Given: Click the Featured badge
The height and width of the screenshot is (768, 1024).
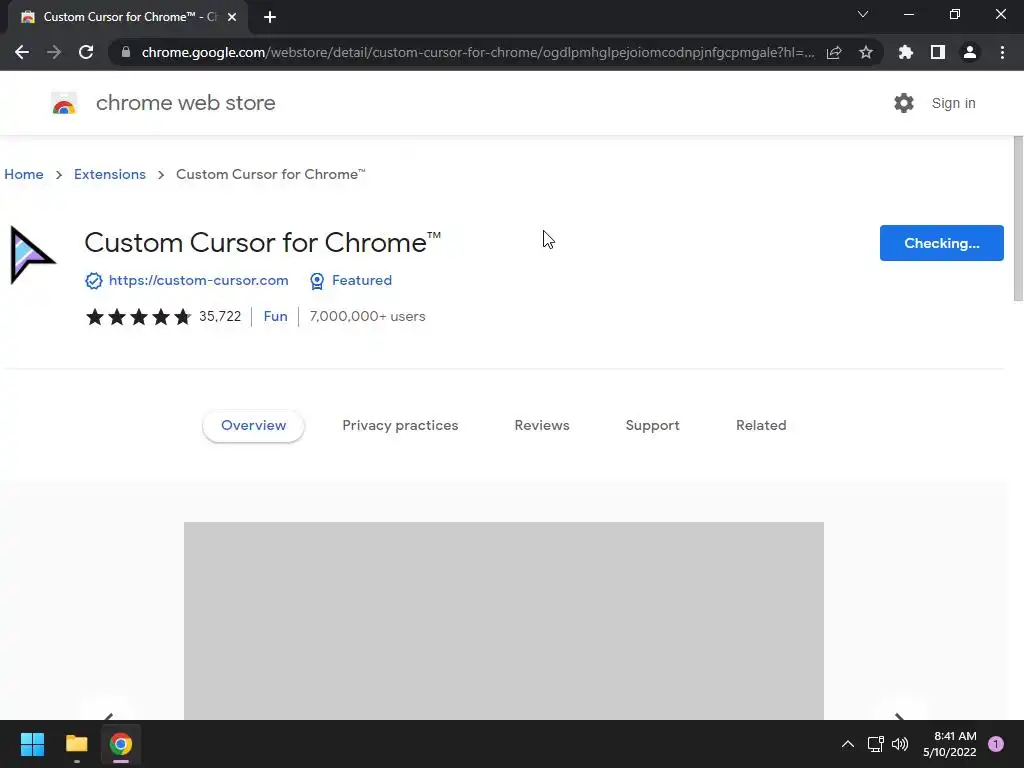Looking at the screenshot, I should [351, 280].
